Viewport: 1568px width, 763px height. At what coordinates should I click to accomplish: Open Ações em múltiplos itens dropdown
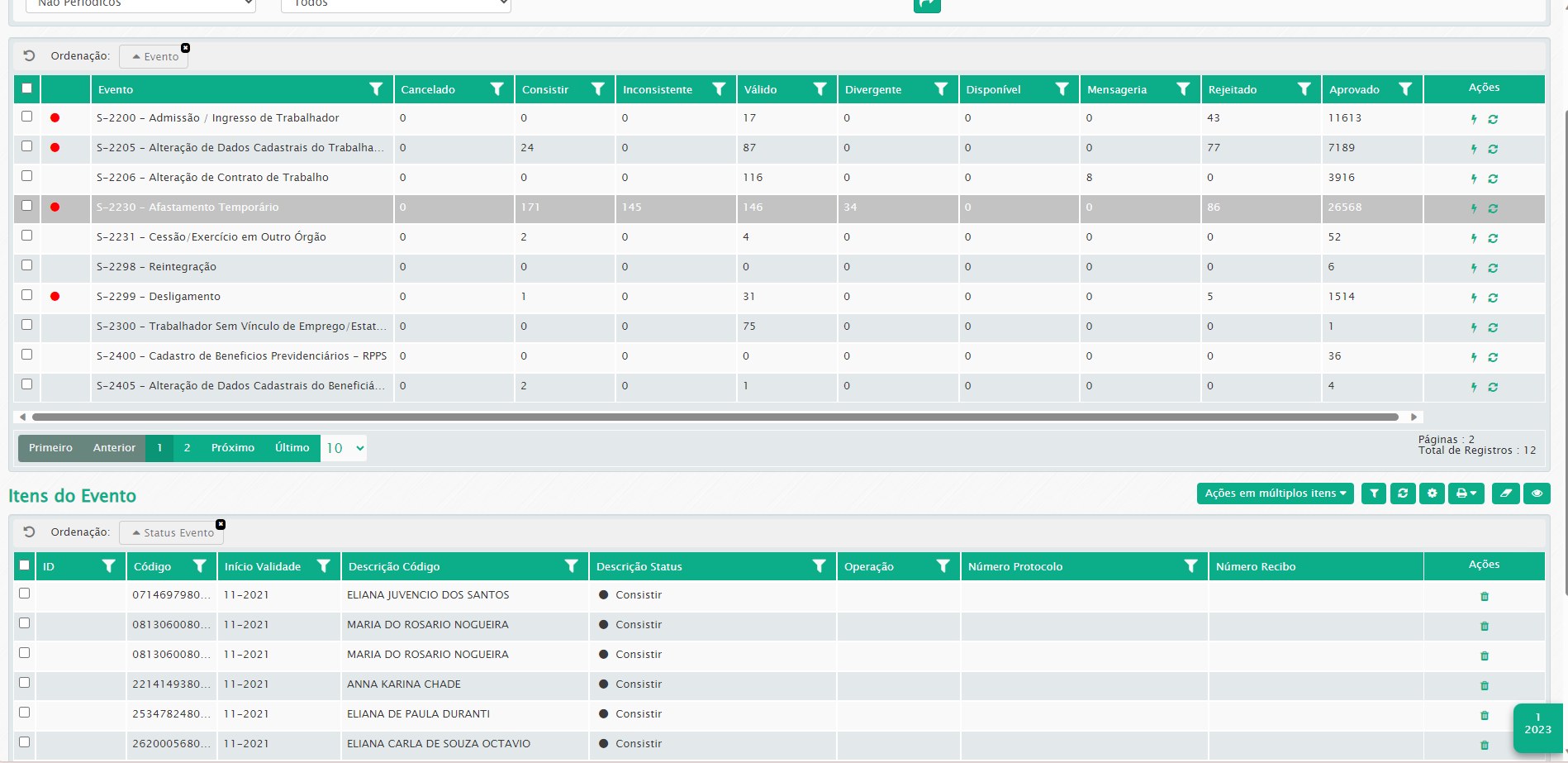1275,494
